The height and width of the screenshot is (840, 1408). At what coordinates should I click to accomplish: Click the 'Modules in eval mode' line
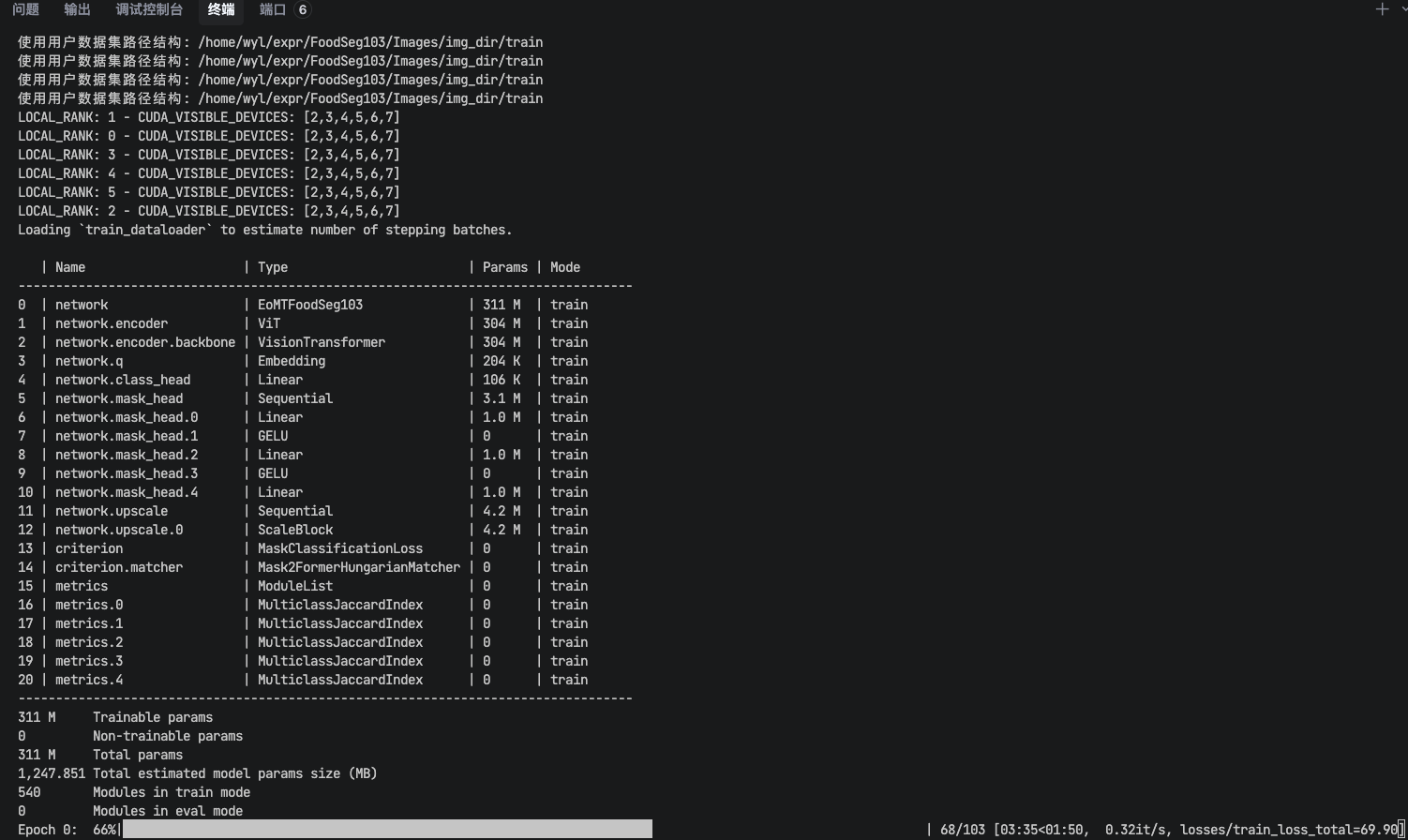[130, 811]
